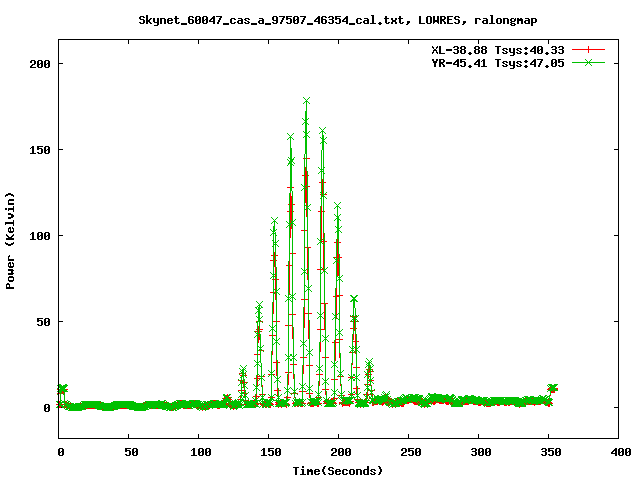This screenshot has height=480, width=640.
Task: Click the x-axis tick label 150
Action: (x=271, y=452)
